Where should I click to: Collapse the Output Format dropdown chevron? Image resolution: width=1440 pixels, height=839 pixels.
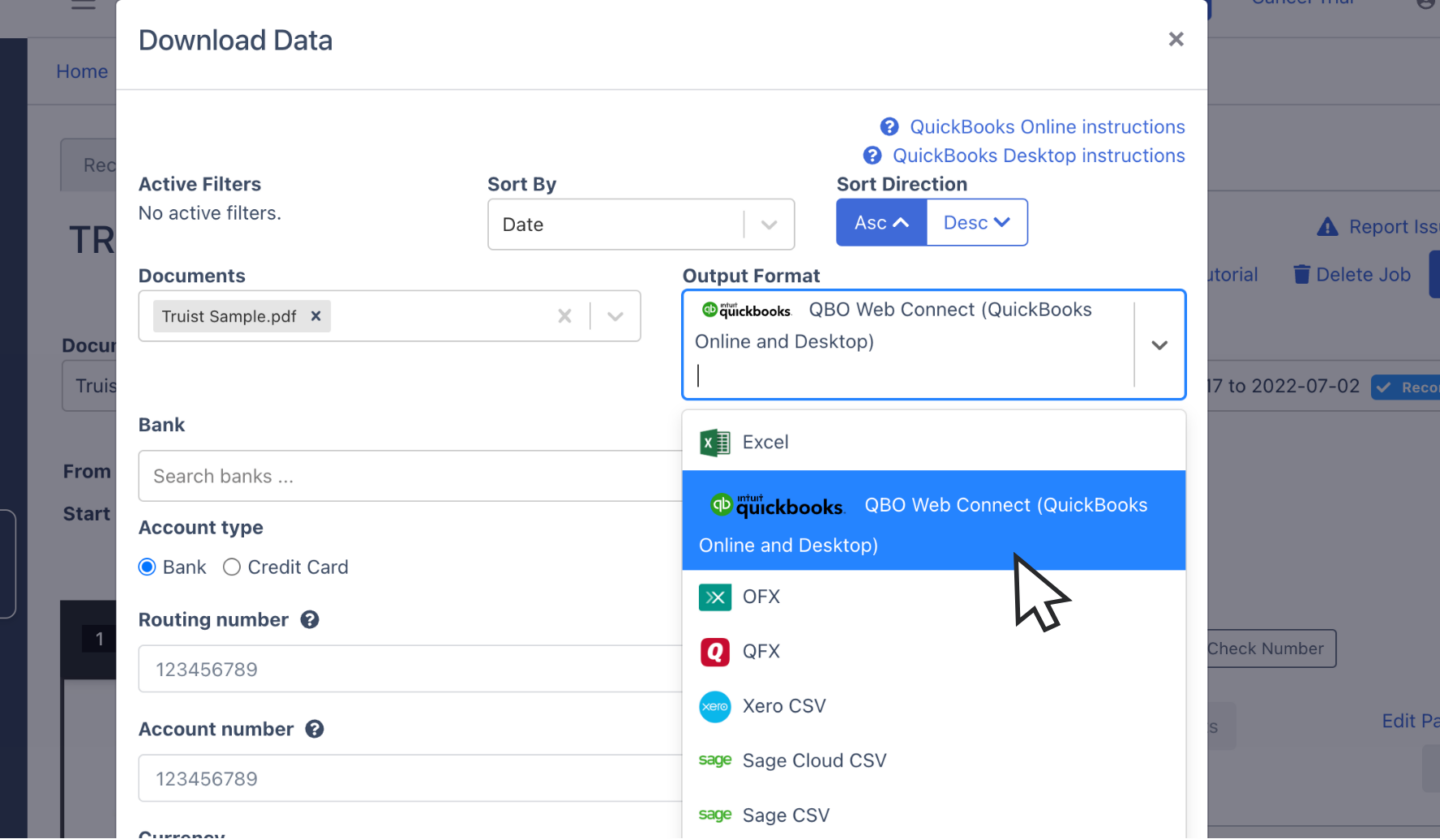click(1159, 345)
